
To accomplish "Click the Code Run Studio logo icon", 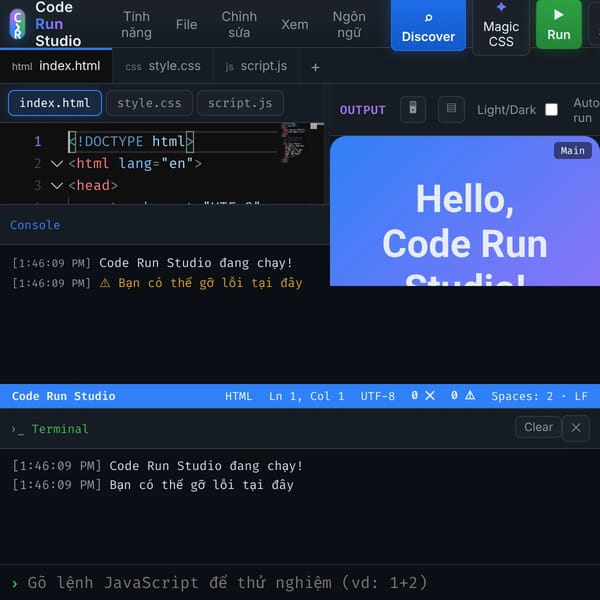I will coord(17,24).
